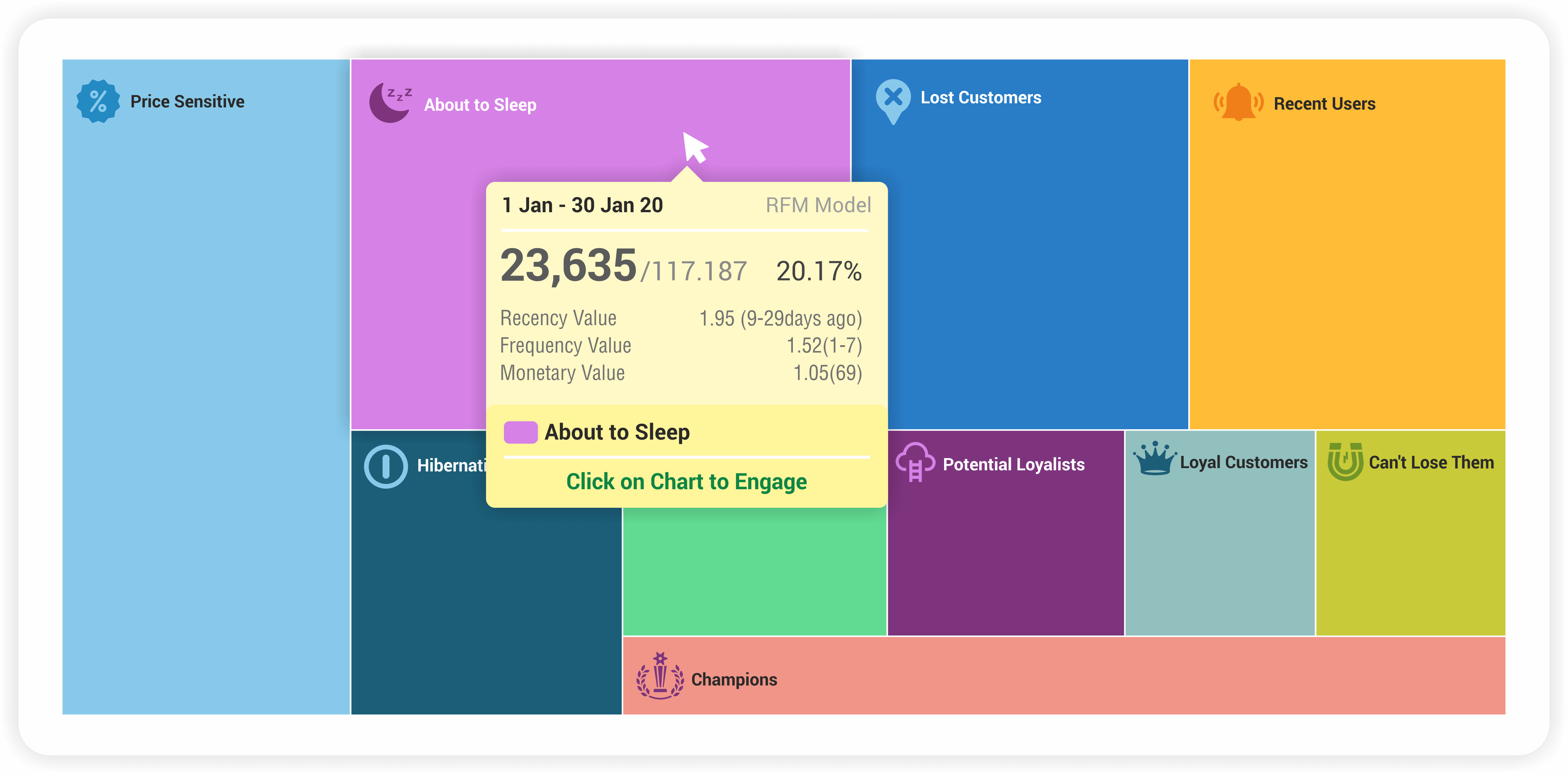Click the '1.05(69)' monetary value
This screenshot has width=1568, height=774.
click(828, 373)
